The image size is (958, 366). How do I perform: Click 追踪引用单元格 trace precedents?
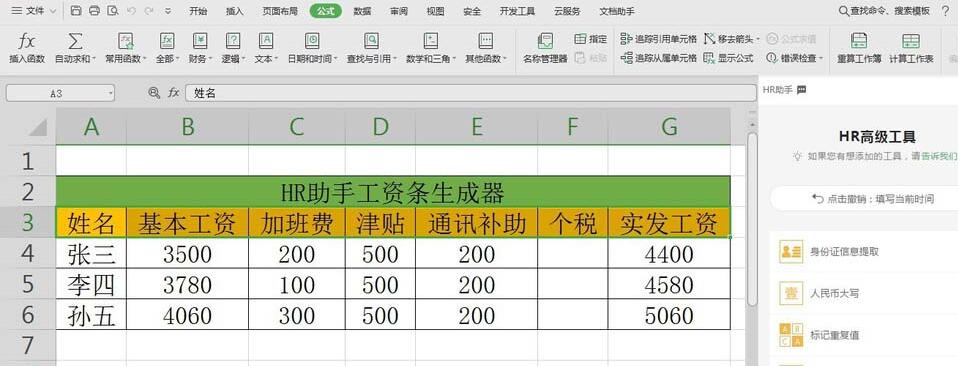(x=658, y=39)
